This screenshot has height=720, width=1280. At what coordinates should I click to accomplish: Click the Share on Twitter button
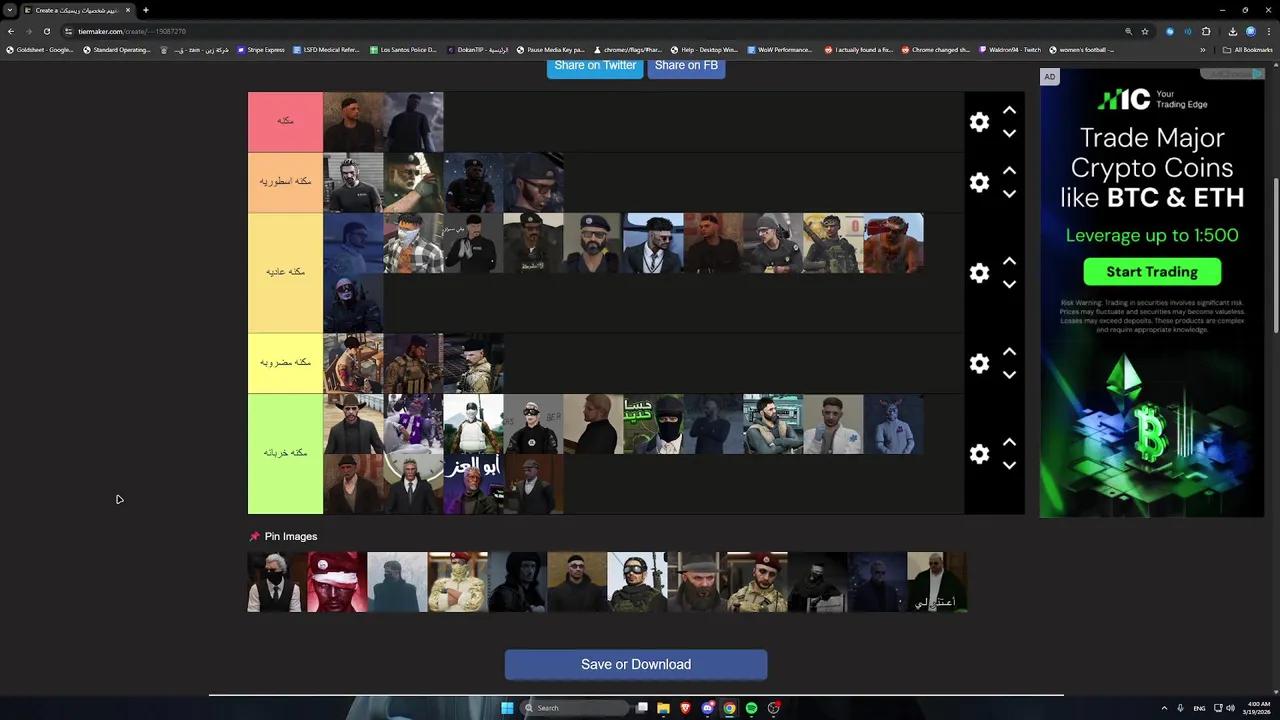(594, 65)
